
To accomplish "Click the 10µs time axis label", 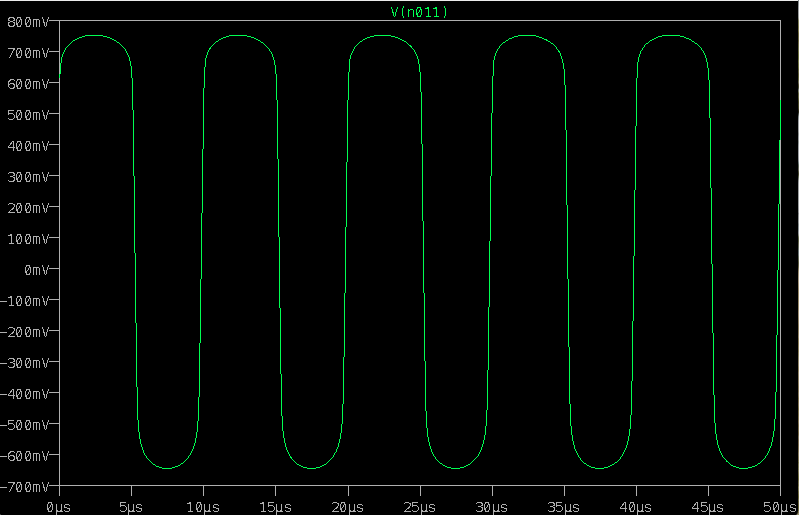I will 203,507.
